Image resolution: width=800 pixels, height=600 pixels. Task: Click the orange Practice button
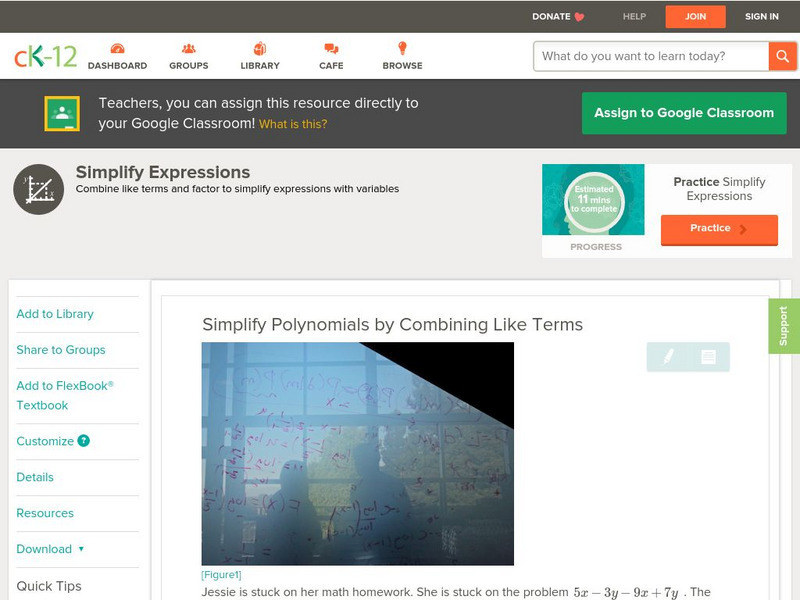pyautogui.click(x=719, y=230)
